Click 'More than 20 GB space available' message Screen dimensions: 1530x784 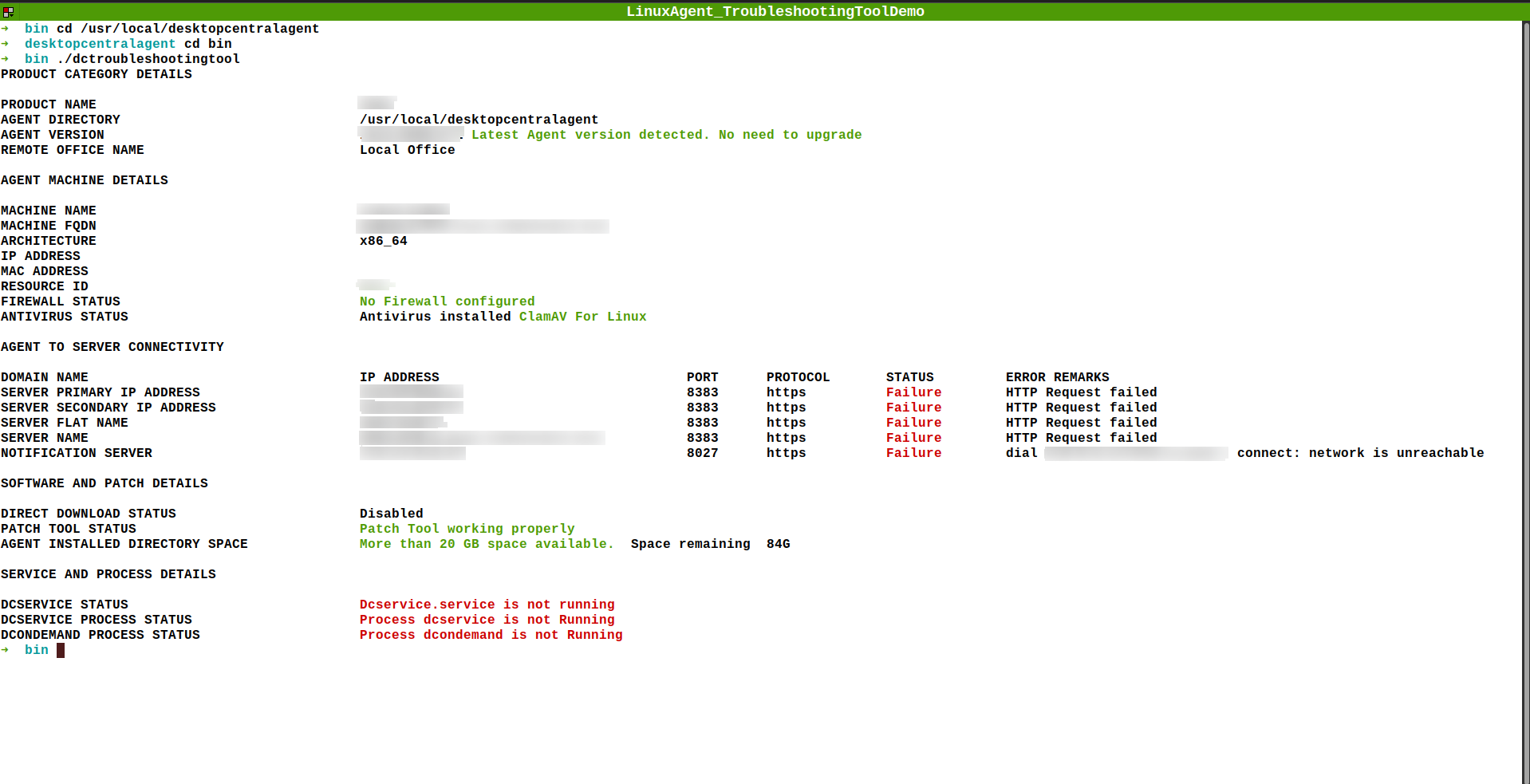[x=487, y=544]
